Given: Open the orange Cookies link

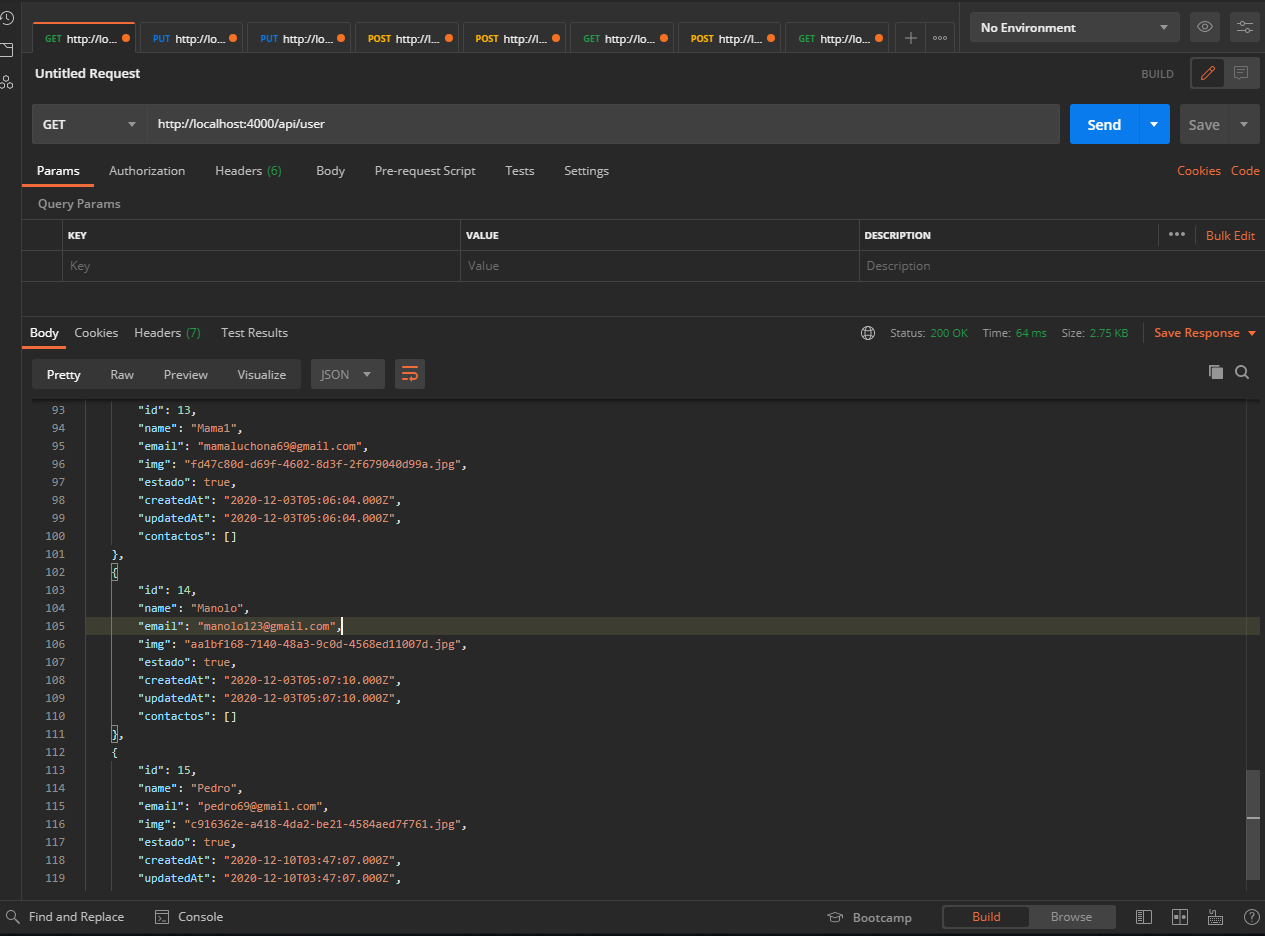Looking at the screenshot, I should (1198, 171).
